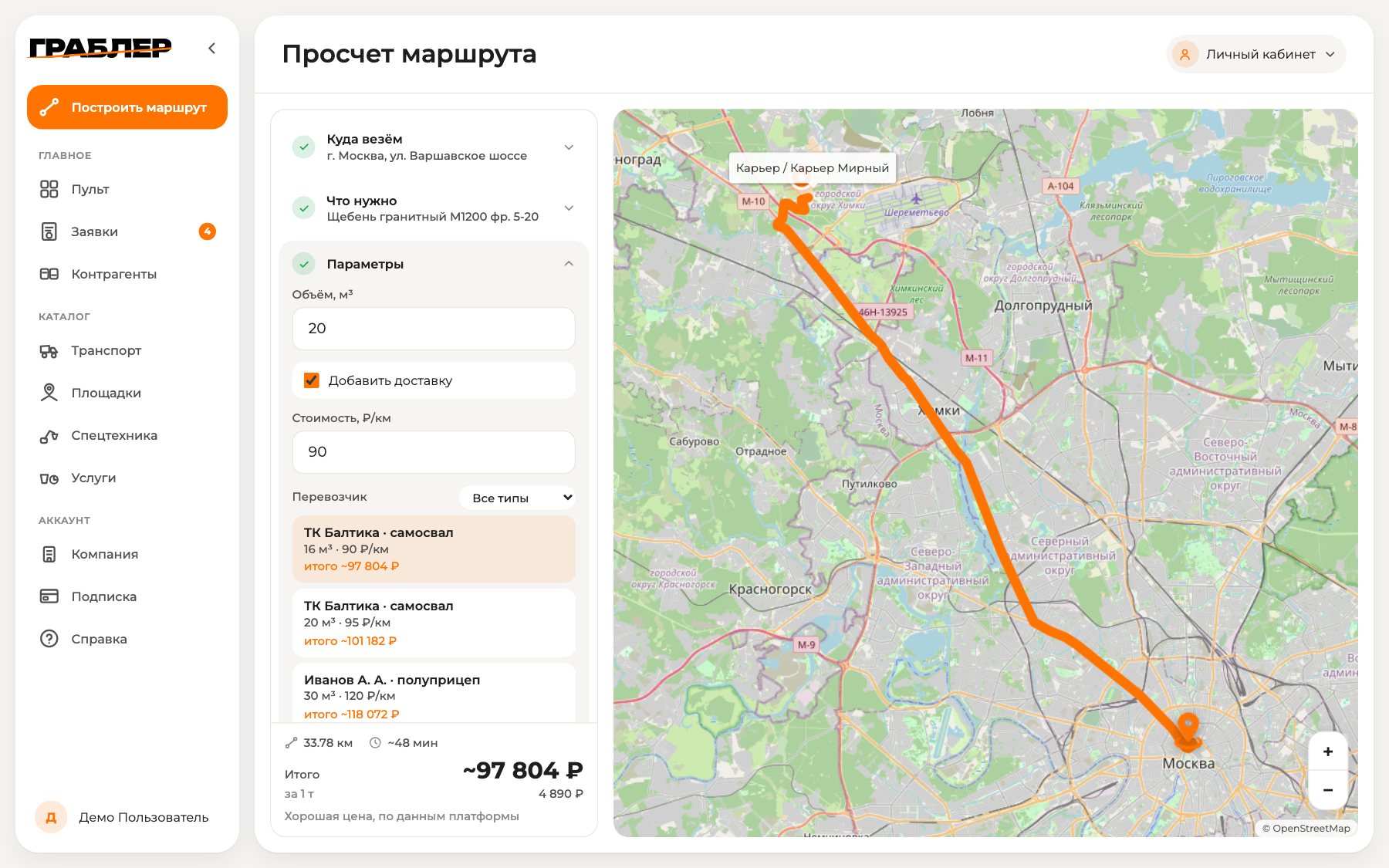
Task: Uncheck the Добавить доставку checkbox
Action: pos(312,380)
